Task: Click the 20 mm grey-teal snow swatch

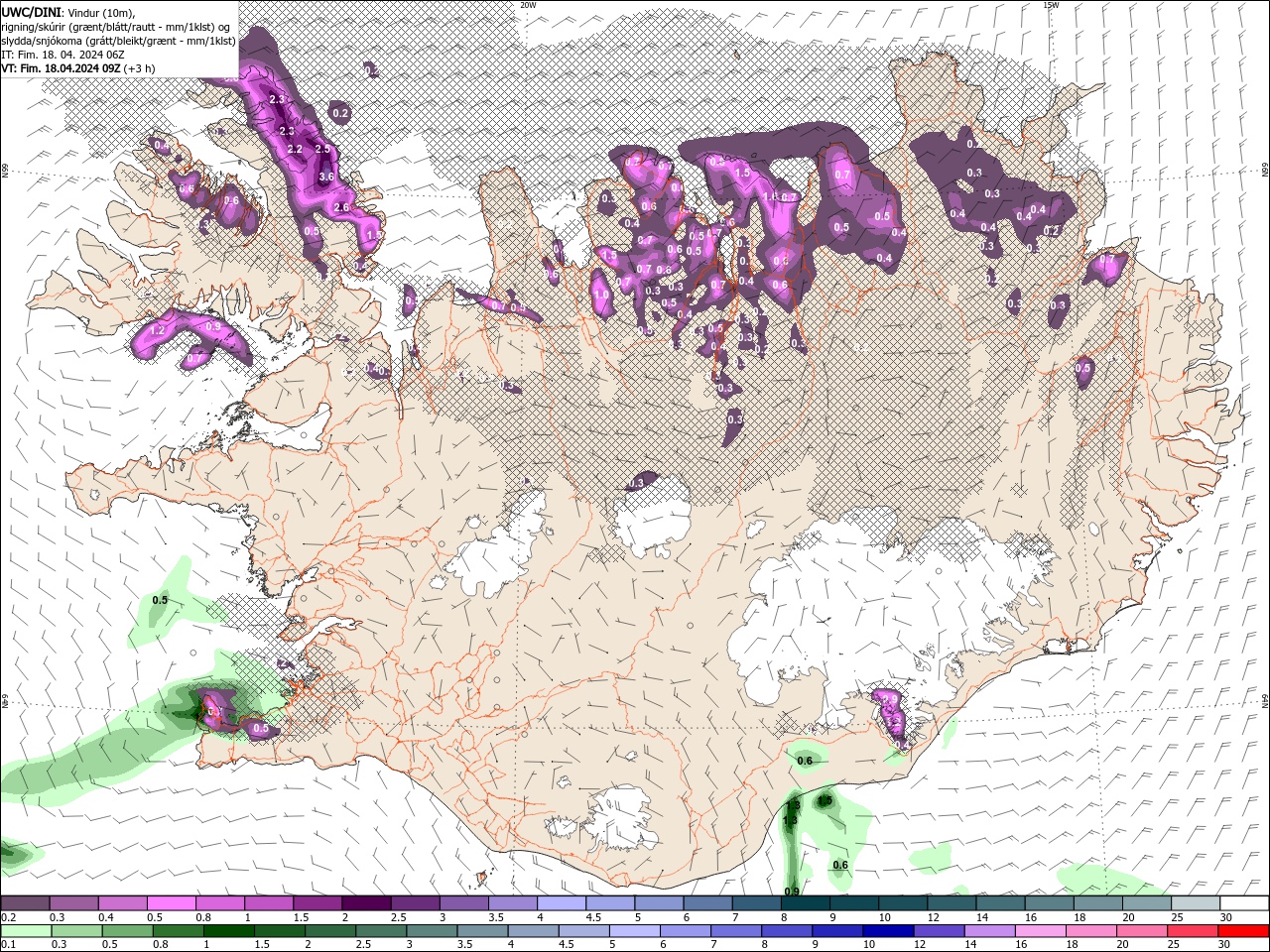Action: (x=1145, y=903)
